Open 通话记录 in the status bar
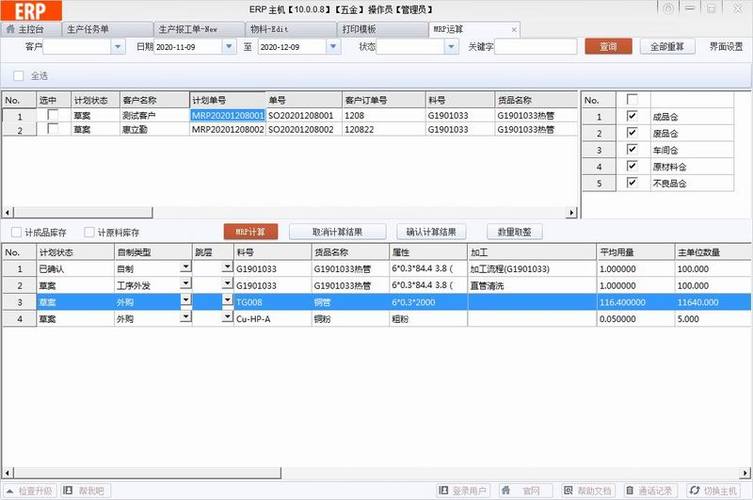The width and height of the screenshot is (753, 500). click(x=632, y=491)
